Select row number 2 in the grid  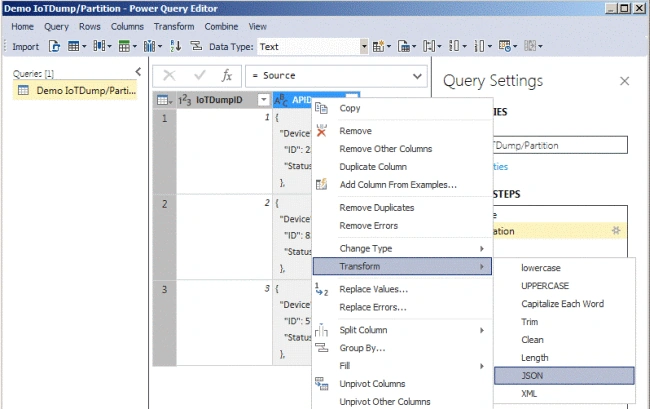click(x=165, y=236)
